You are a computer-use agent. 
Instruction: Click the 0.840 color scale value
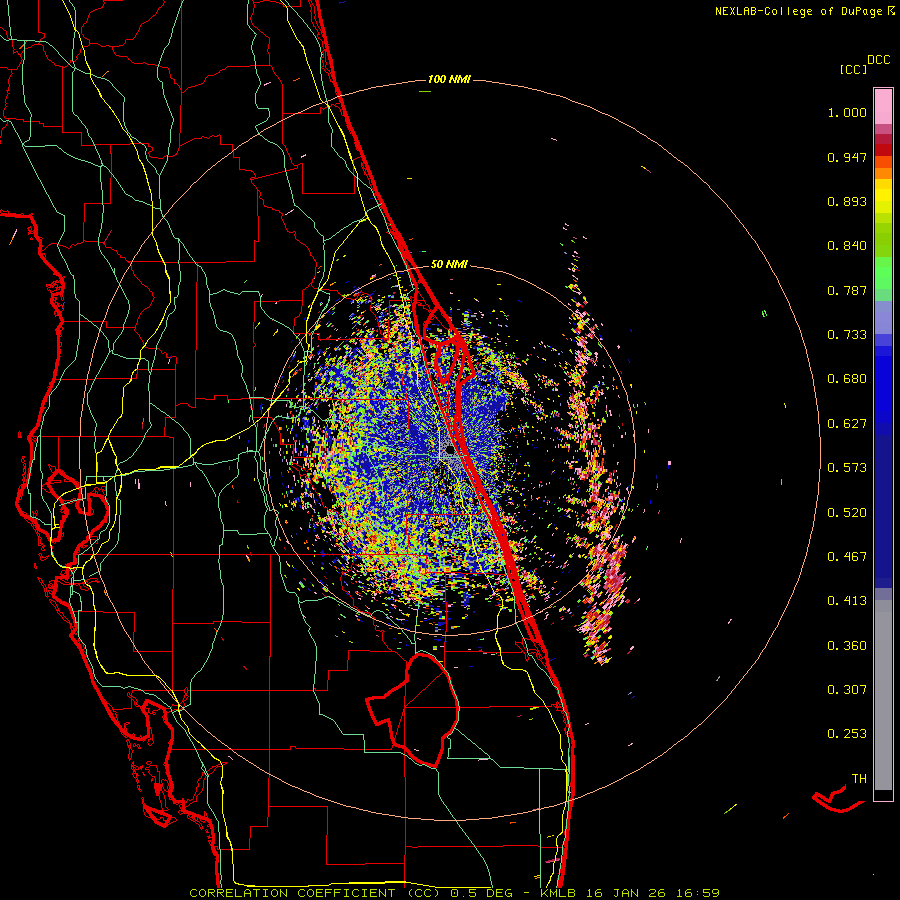(847, 246)
